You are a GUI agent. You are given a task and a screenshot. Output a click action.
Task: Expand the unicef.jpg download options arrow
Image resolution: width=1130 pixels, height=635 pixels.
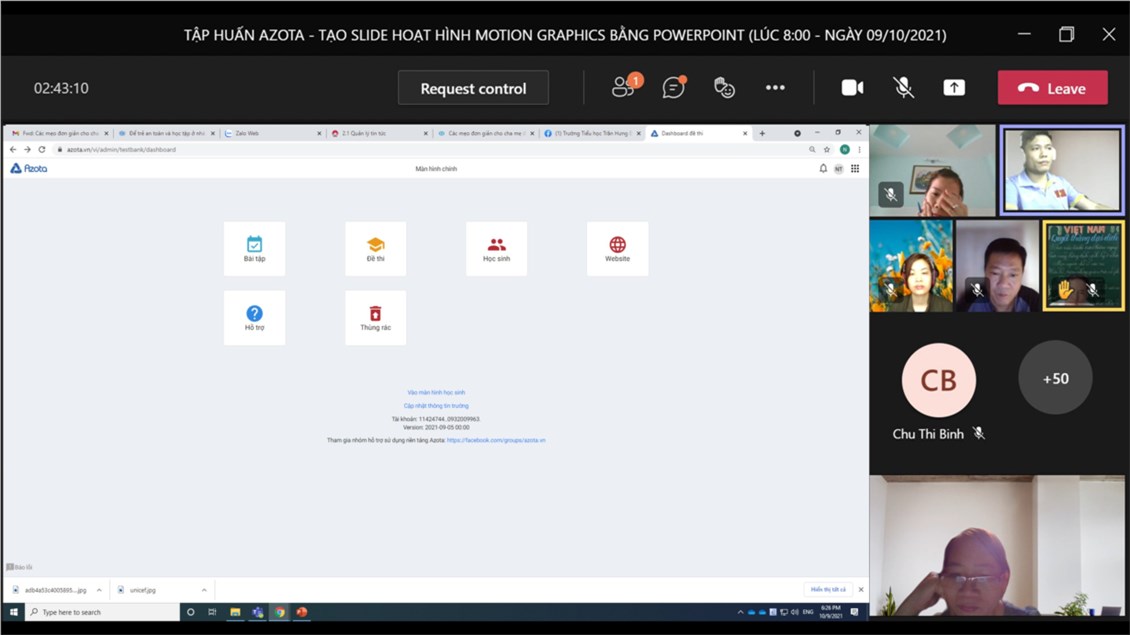204,590
